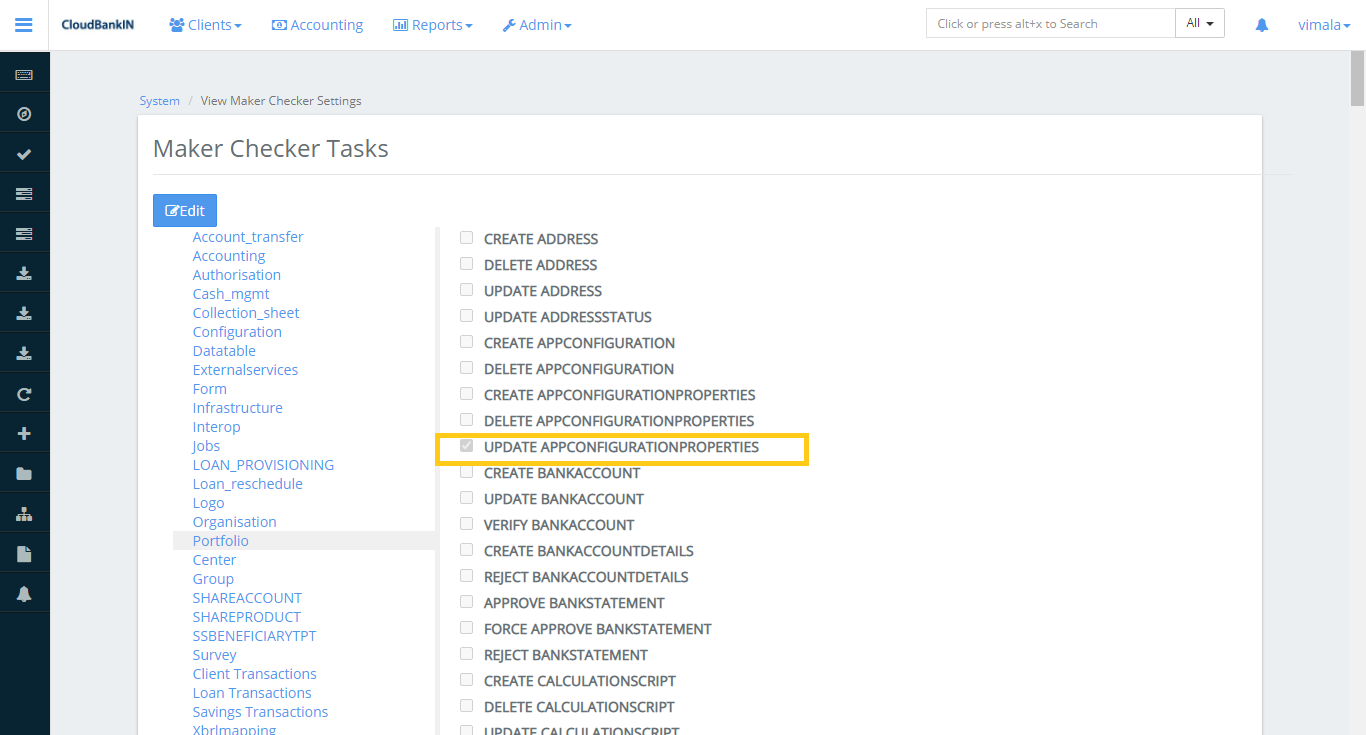Open the System breadcrumb link
The width and height of the screenshot is (1366, 735).
[159, 100]
